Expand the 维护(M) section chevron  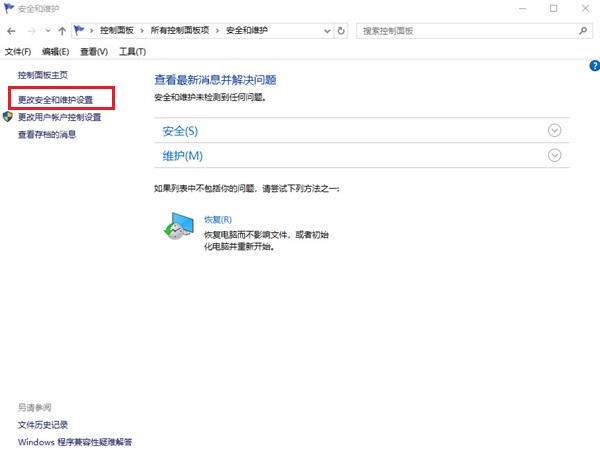click(554, 155)
